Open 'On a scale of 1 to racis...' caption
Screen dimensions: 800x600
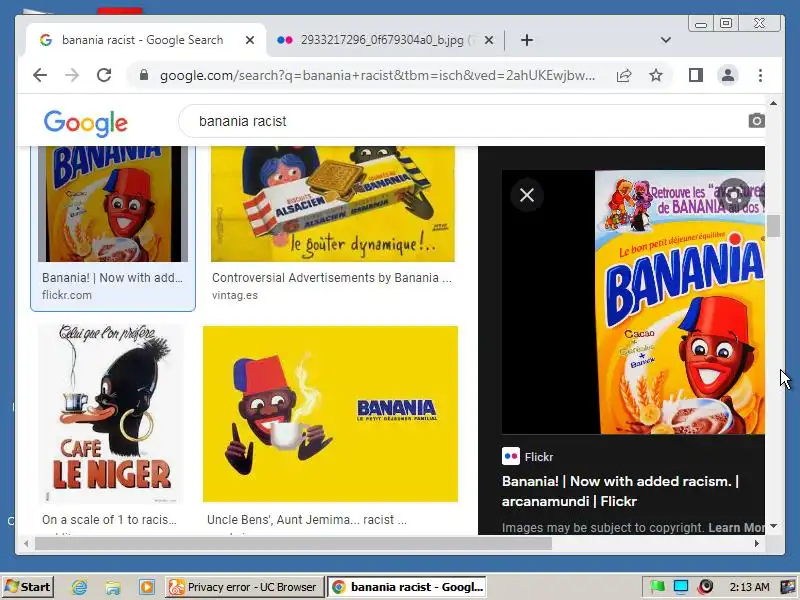tap(109, 519)
